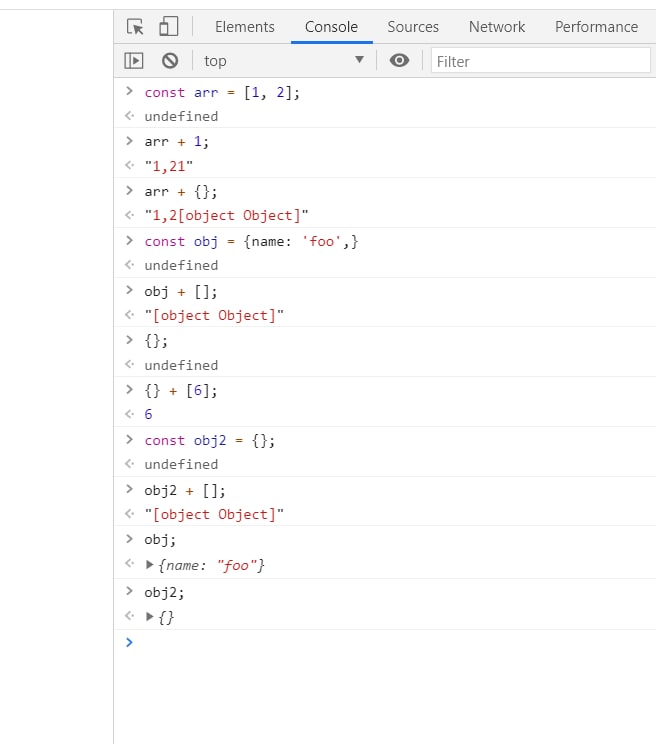Focus the Filter input field

541,61
